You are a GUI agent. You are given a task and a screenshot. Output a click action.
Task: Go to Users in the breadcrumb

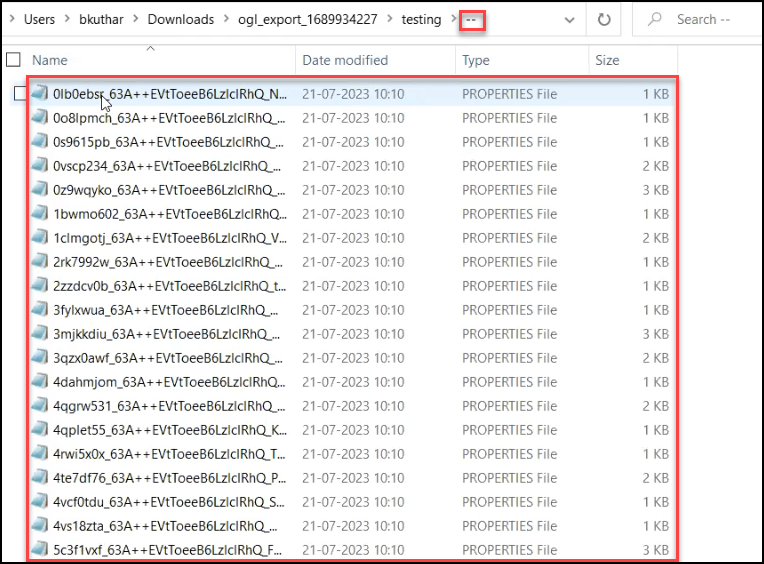pyautogui.click(x=39, y=19)
